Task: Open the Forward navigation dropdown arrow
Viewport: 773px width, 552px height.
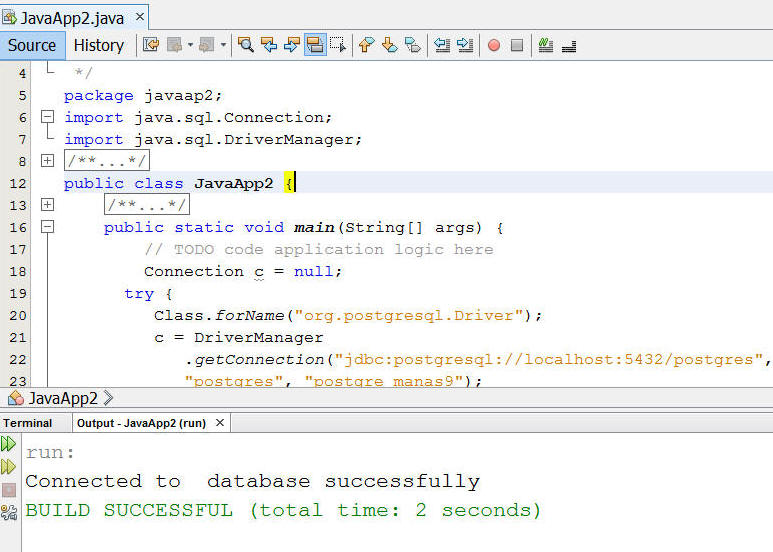Action: click(x=223, y=45)
